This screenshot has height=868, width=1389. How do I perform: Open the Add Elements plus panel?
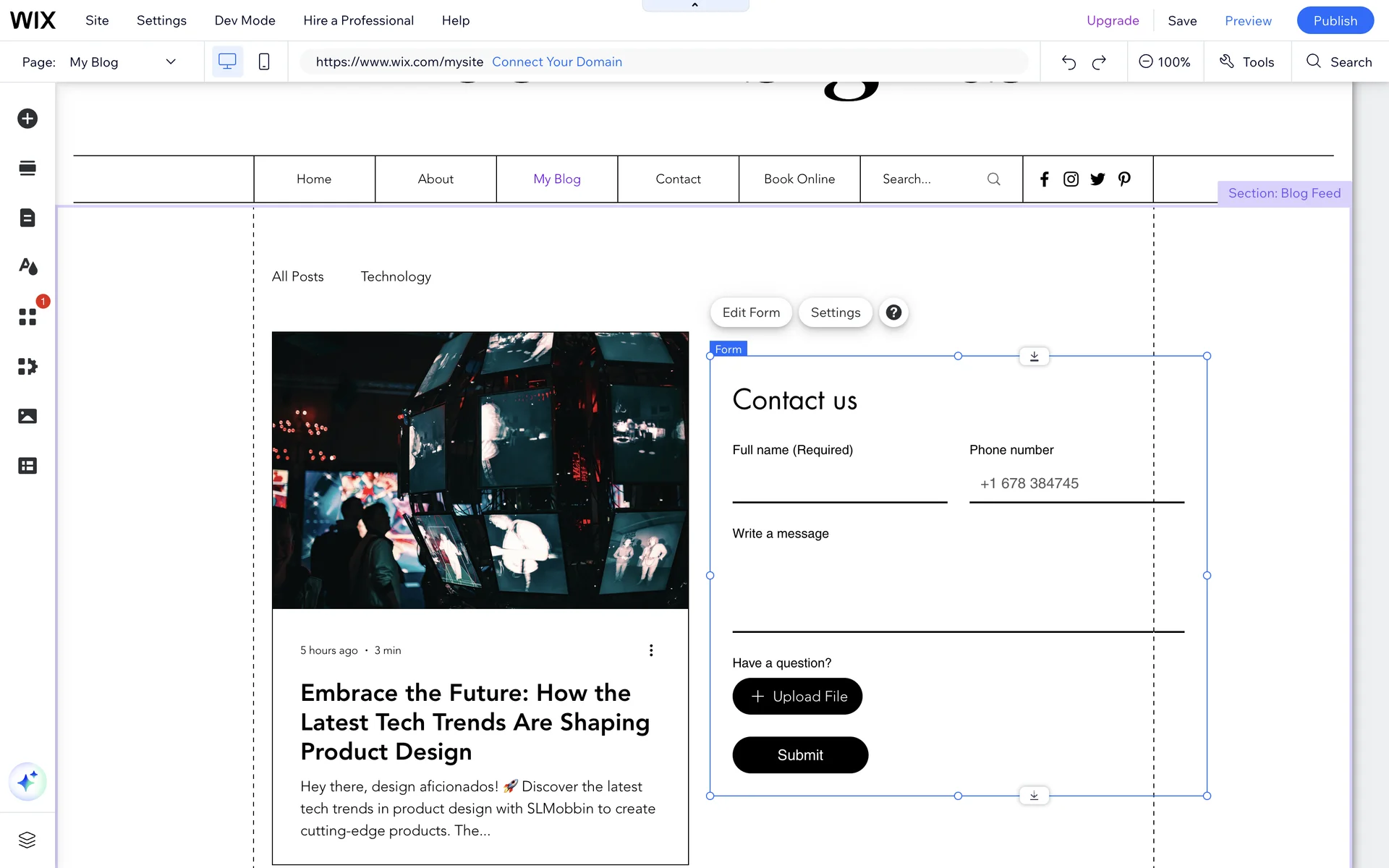click(27, 119)
